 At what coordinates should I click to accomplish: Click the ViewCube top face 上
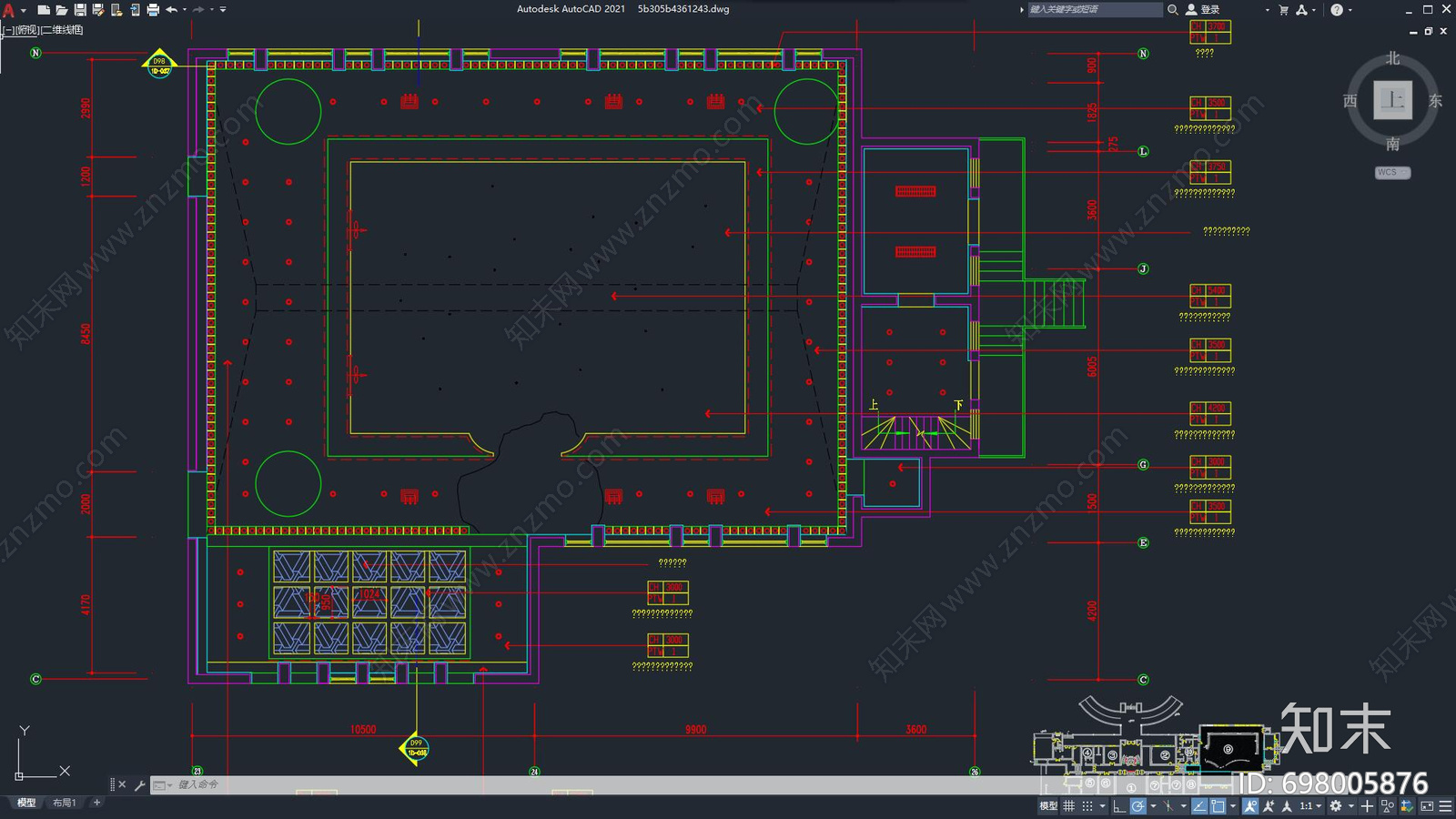(x=1392, y=100)
